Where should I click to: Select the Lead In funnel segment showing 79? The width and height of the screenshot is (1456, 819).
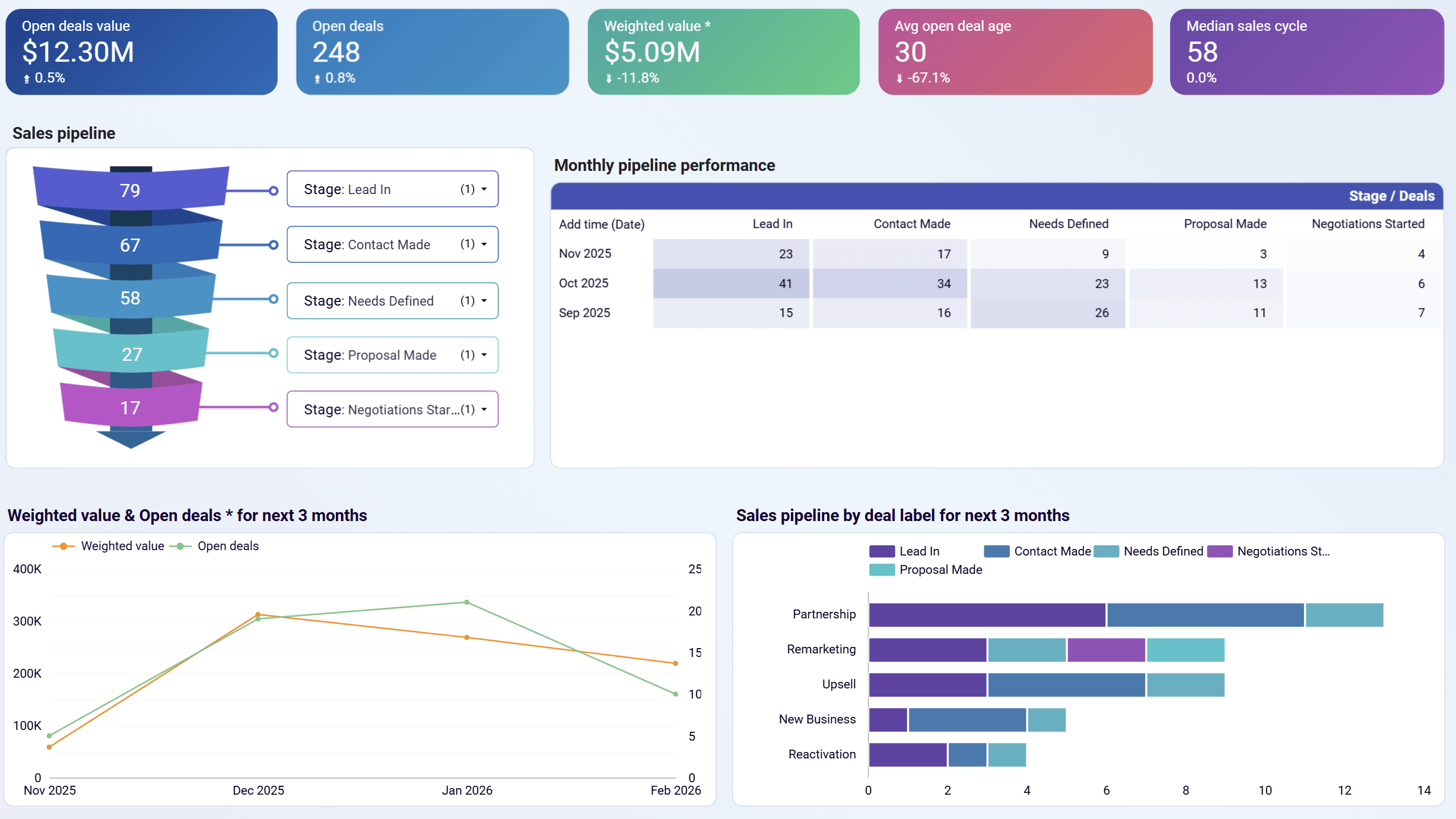click(131, 190)
